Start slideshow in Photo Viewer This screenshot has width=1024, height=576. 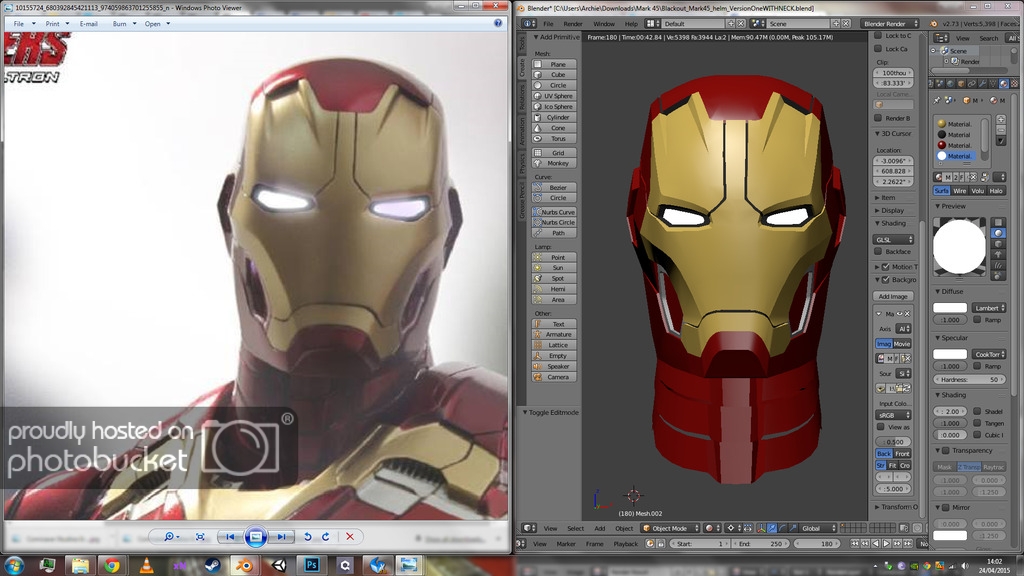(255, 537)
